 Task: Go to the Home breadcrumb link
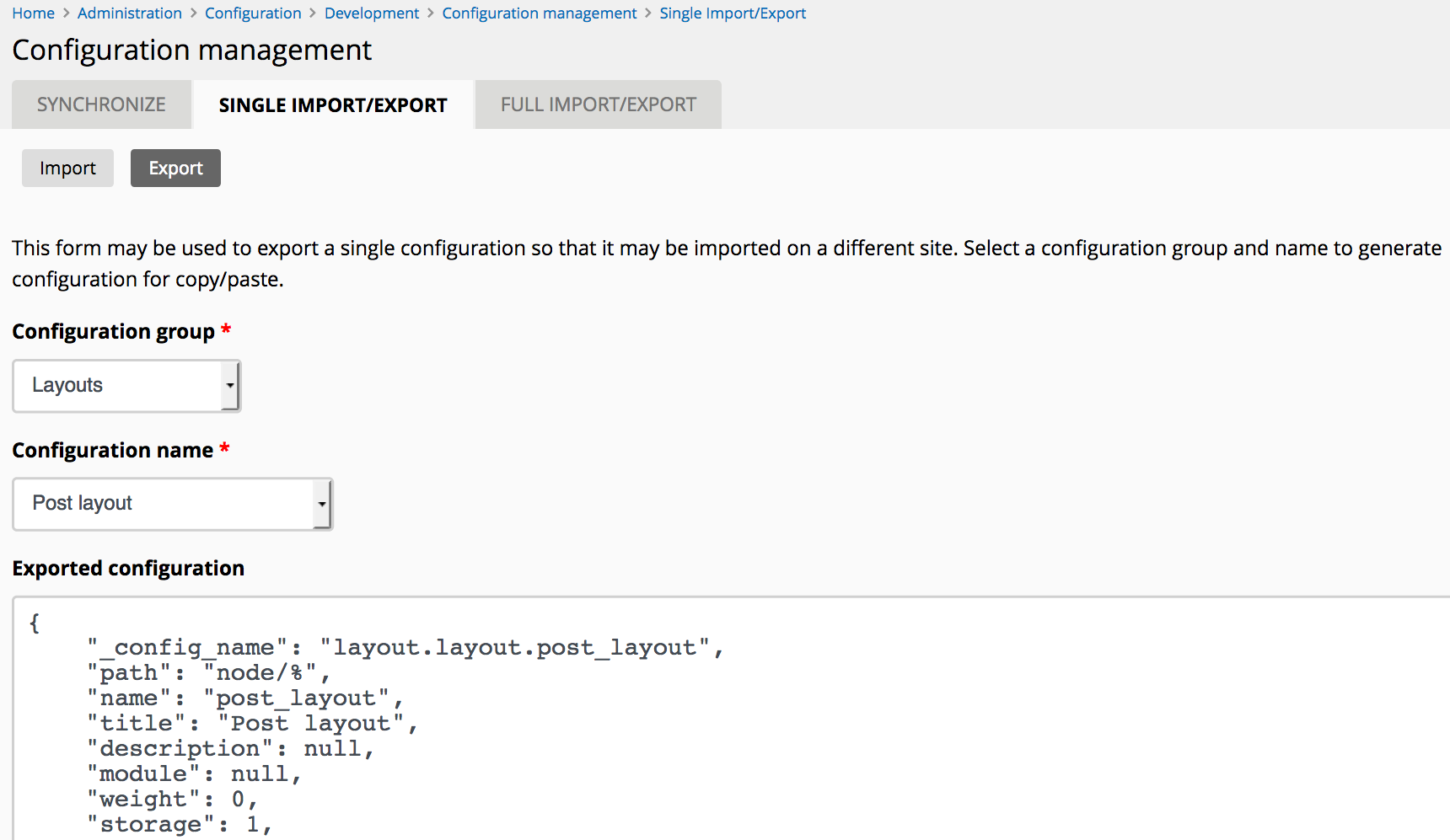(33, 13)
